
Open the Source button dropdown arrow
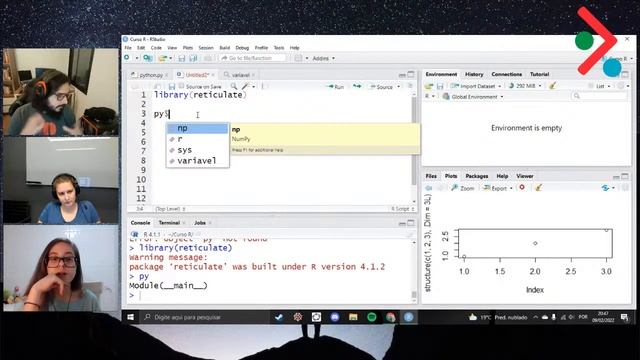pos(398,87)
